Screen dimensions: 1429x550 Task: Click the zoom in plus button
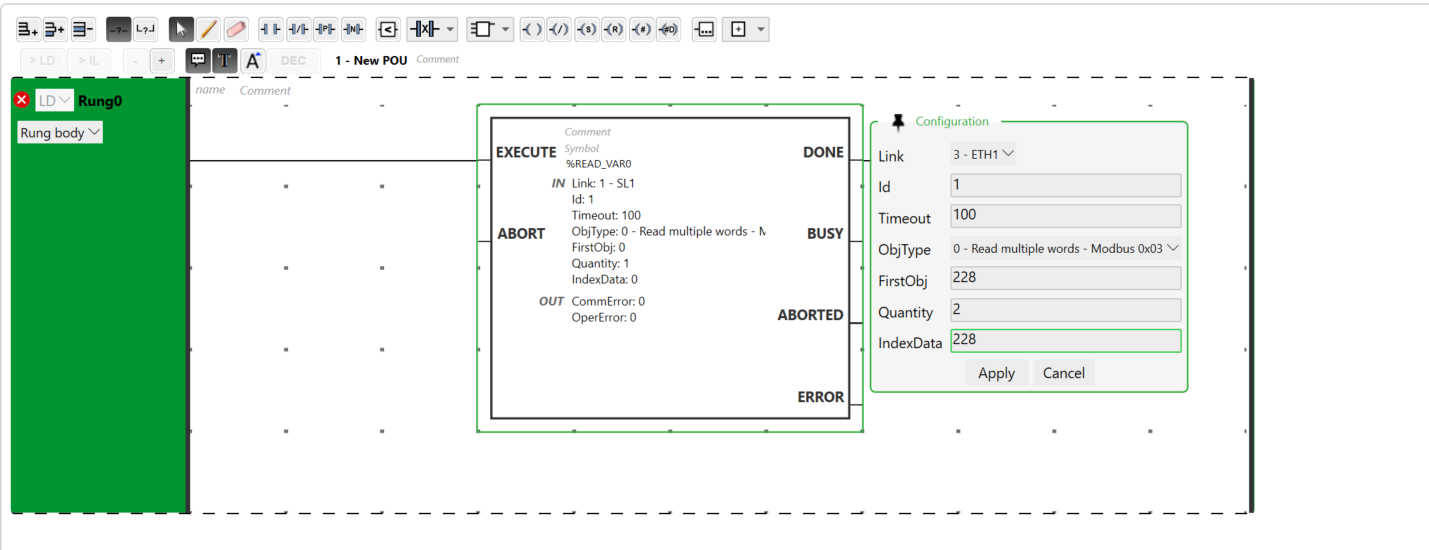click(161, 60)
